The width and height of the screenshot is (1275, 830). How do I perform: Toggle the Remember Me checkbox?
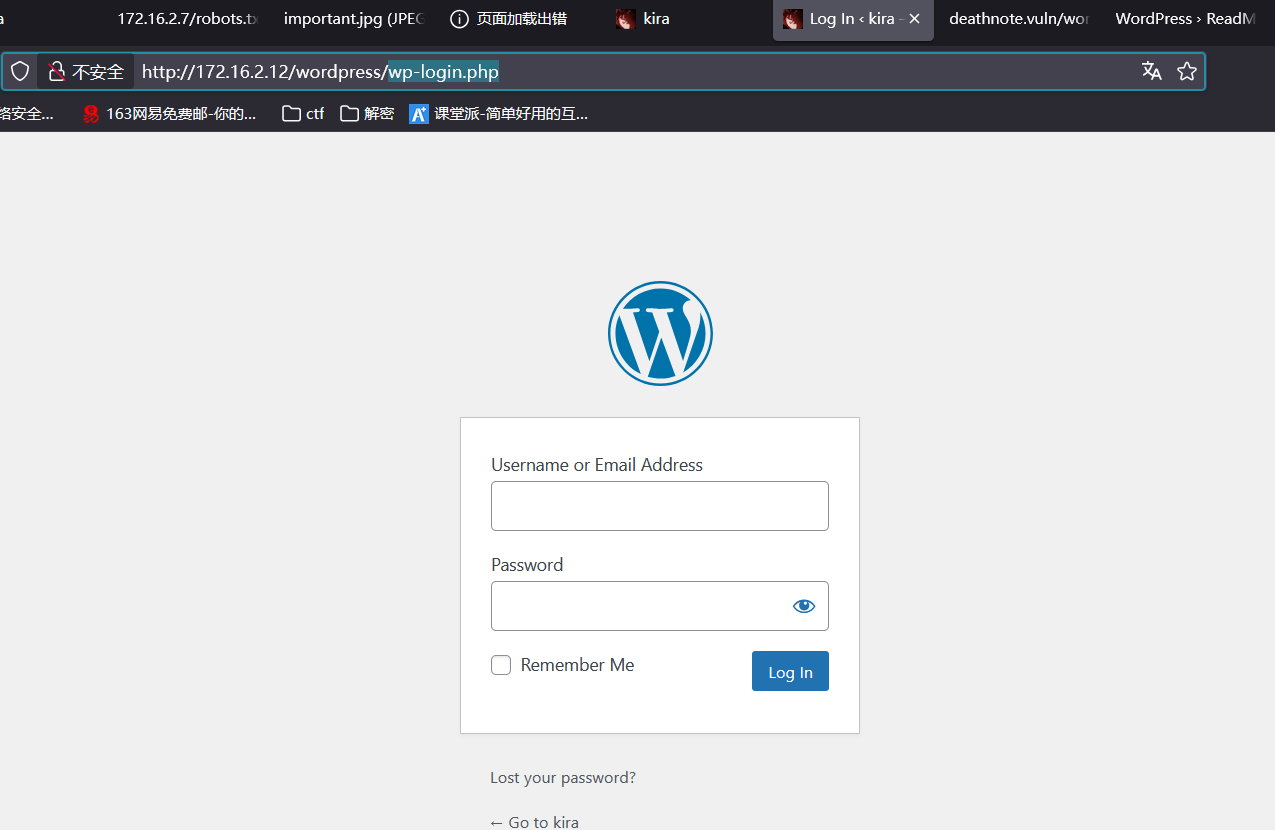(501, 665)
